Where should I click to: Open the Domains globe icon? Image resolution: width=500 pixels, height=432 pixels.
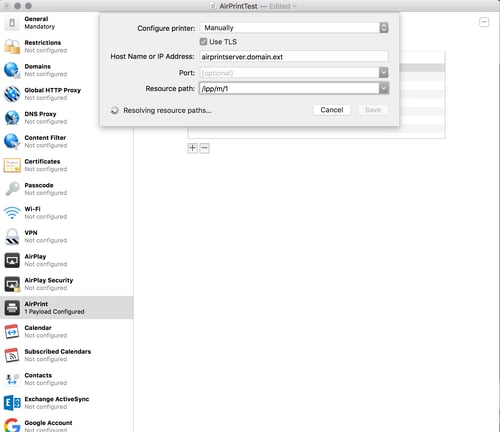coord(12,70)
